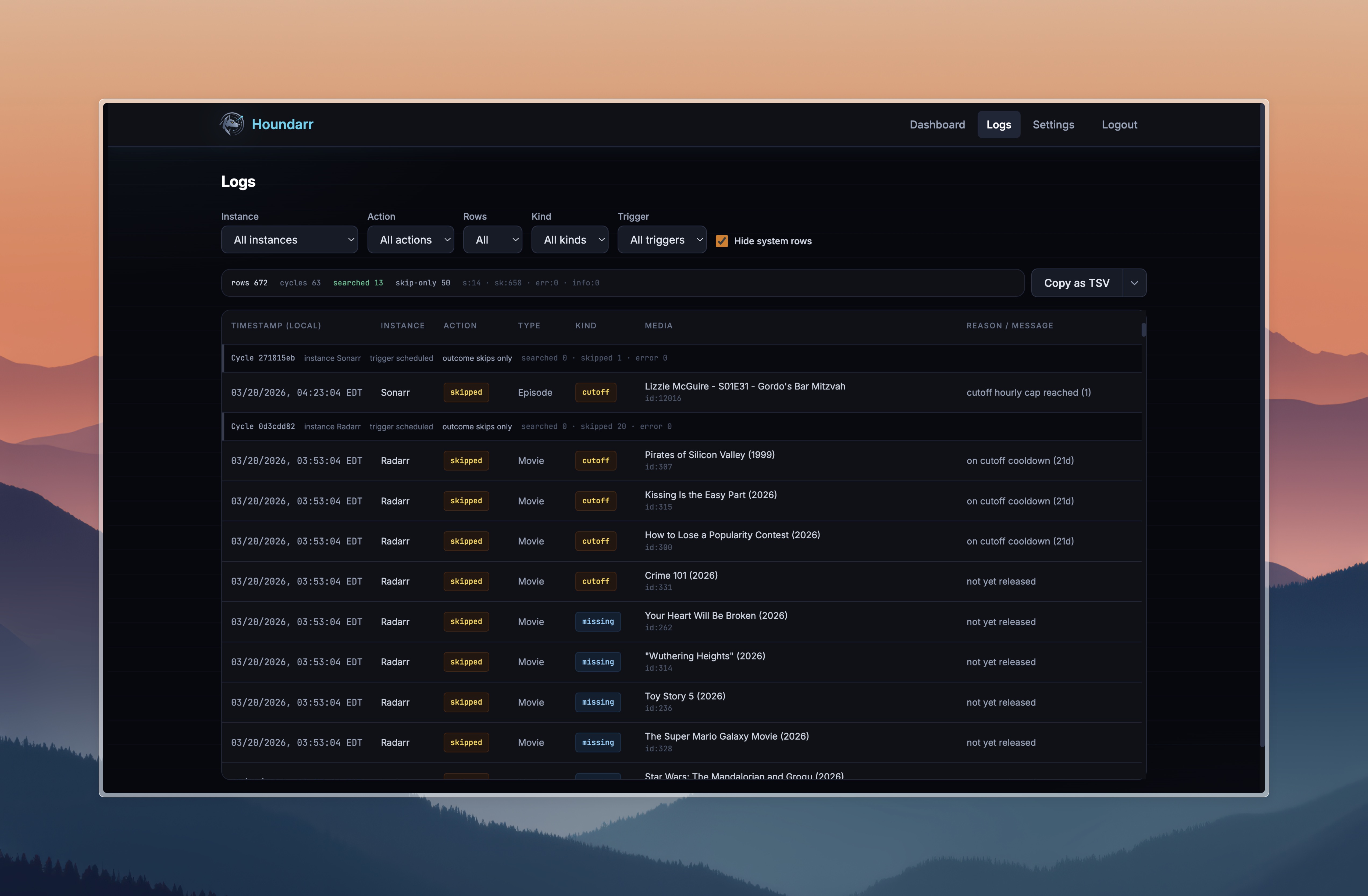Select Cycle 271815eb header row
The image size is (1368, 896).
click(x=263, y=358)
